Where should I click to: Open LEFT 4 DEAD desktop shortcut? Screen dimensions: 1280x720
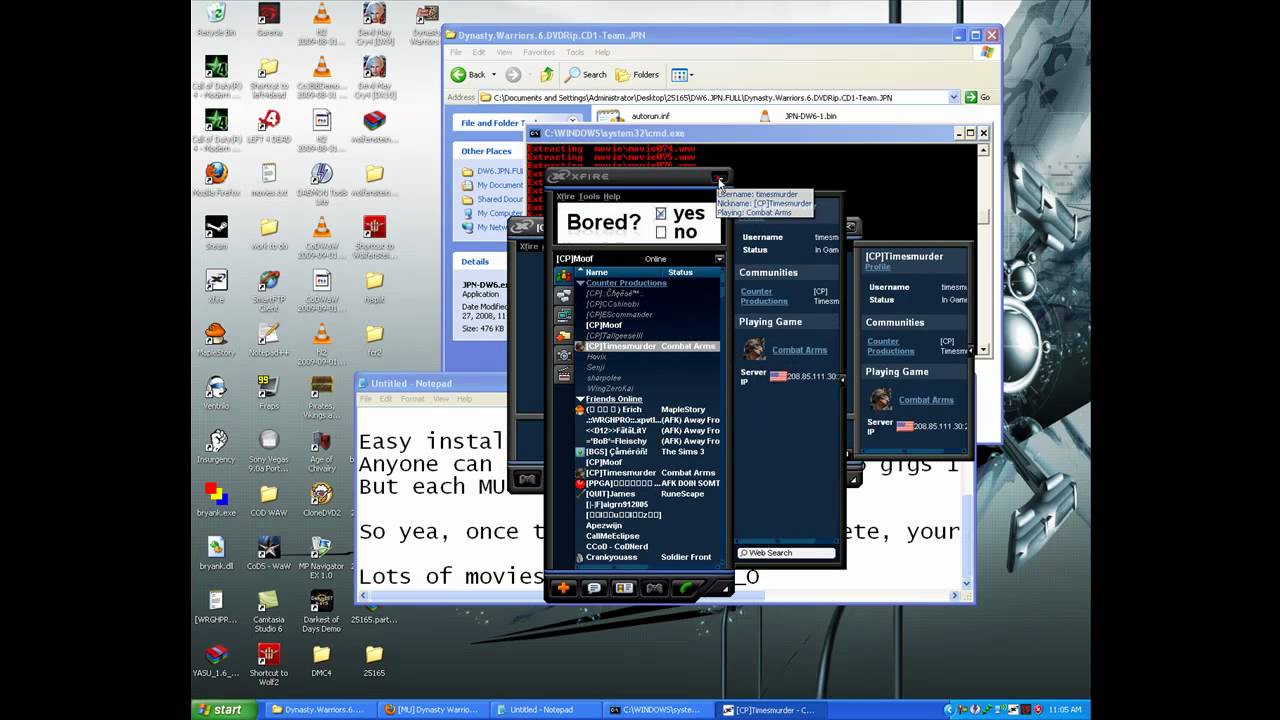tap(268, 126)
